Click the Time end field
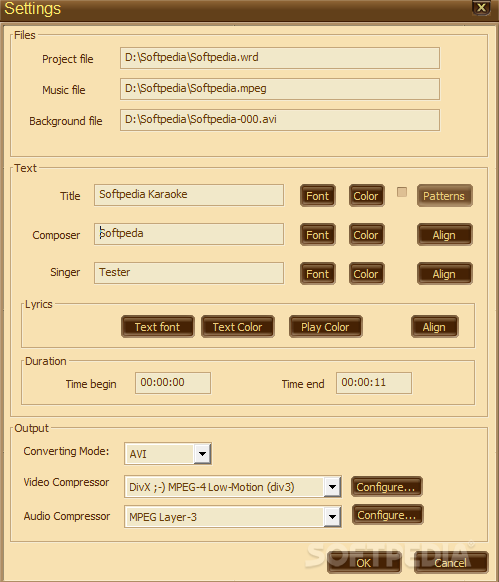The width and height of the screenshot is (499, 582). click(374, 383)
